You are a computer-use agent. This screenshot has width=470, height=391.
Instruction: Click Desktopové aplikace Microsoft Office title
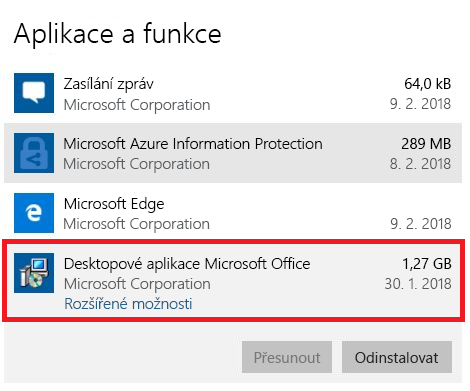(187, 264)
